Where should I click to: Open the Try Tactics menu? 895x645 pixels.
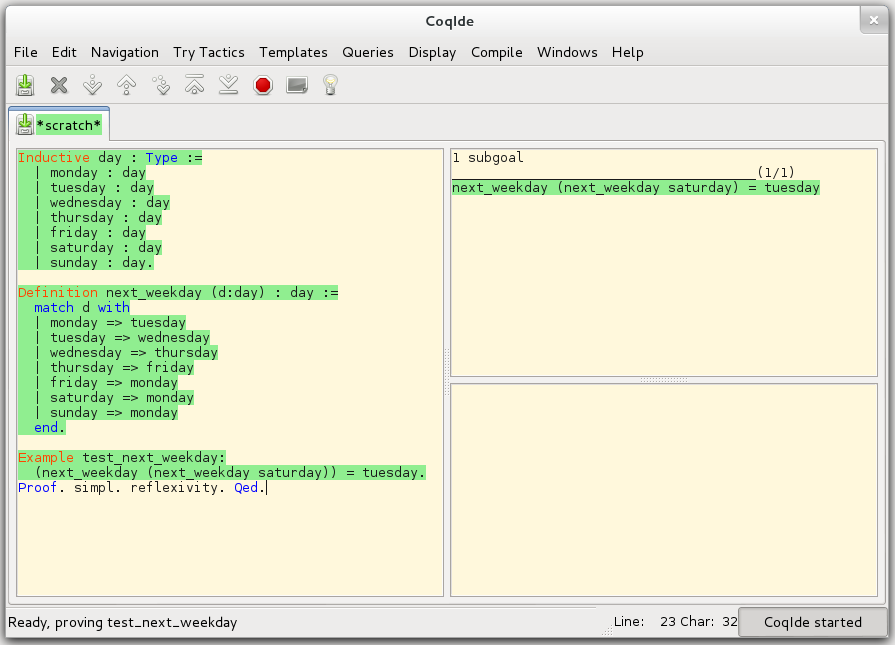point(209,53)
